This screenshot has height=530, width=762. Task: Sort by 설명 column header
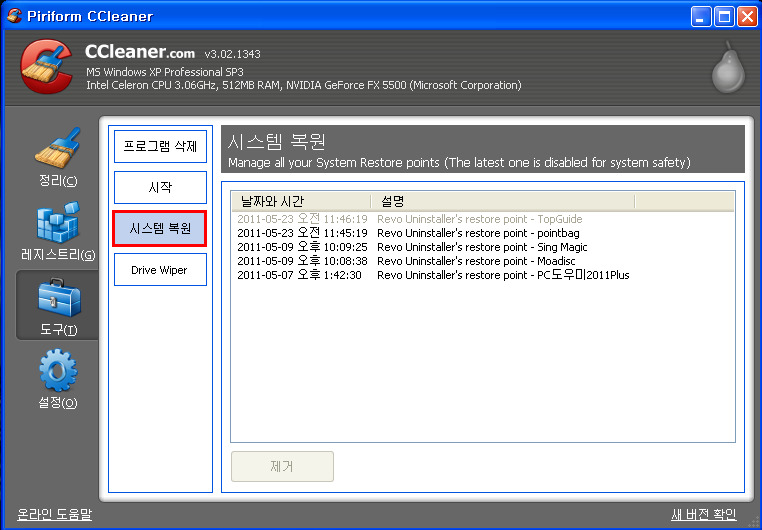(x=503, y=201)
